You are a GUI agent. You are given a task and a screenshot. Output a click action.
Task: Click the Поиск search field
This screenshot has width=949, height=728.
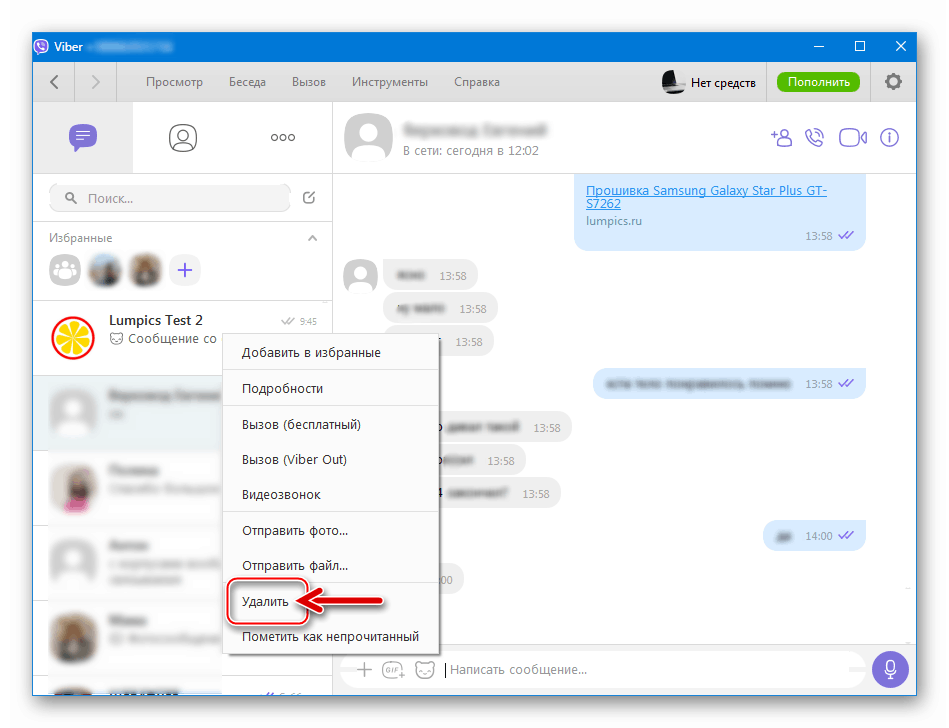point(168,199)
